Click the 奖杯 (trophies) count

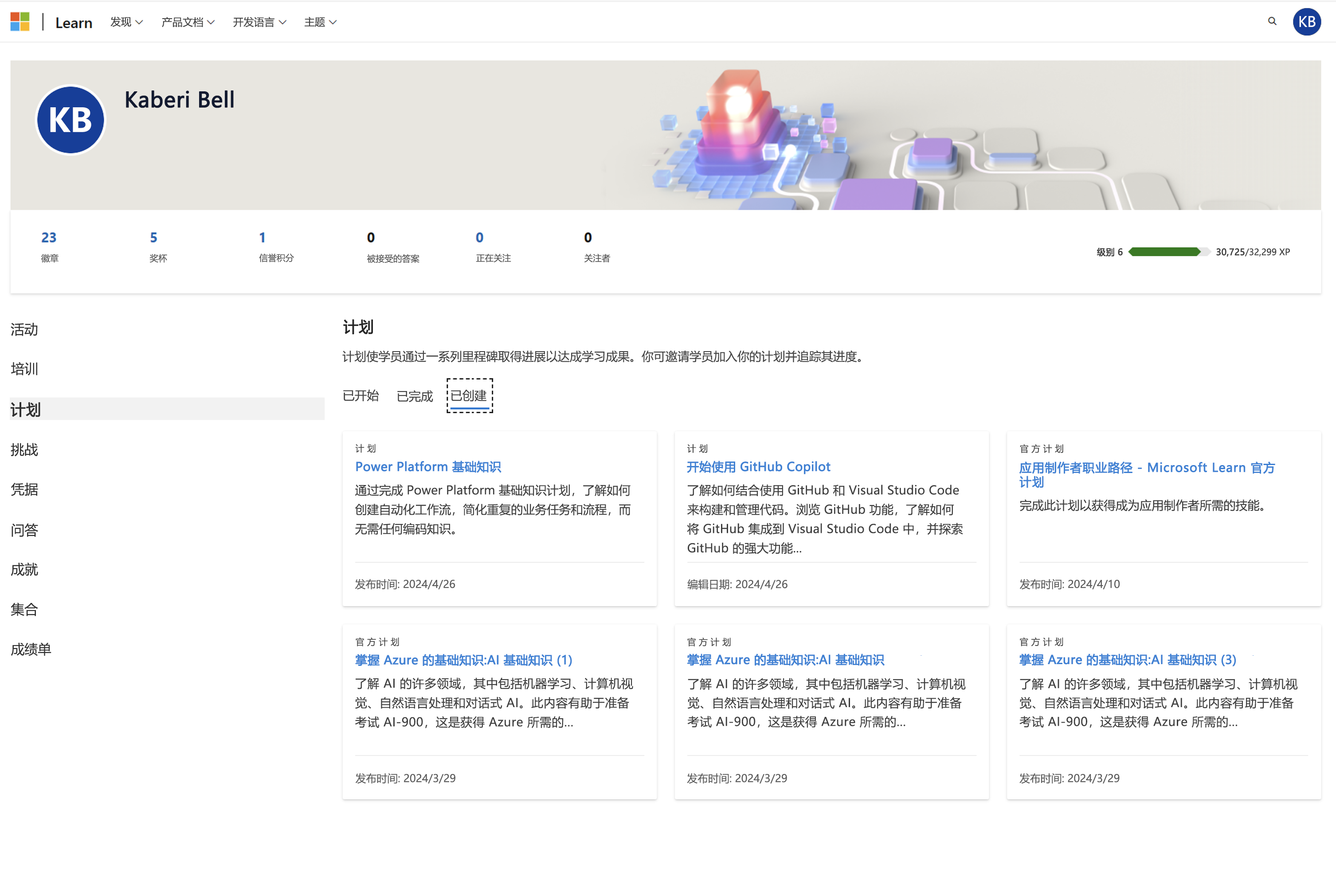153,238
